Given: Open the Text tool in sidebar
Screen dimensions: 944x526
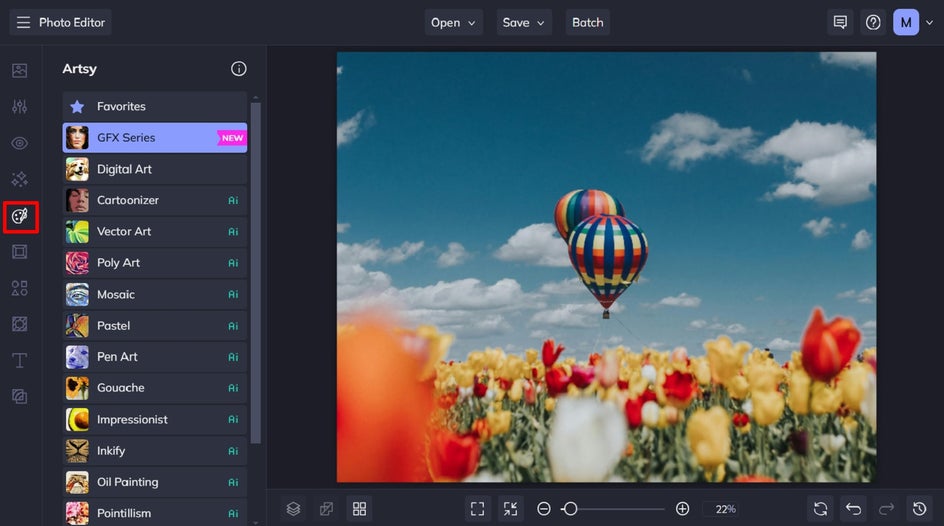Looking at the screenshot, I should 19,360.
